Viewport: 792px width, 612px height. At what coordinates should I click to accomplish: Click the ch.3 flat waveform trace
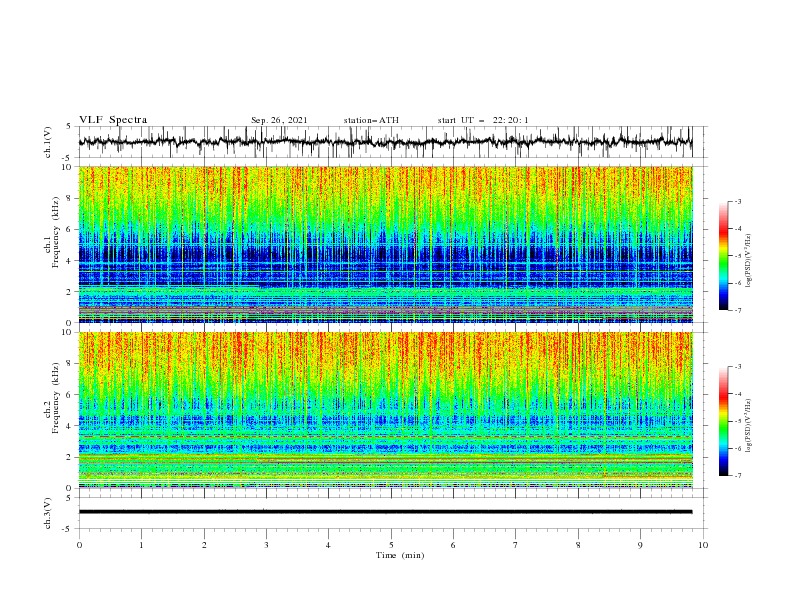(x=385, y=512)
